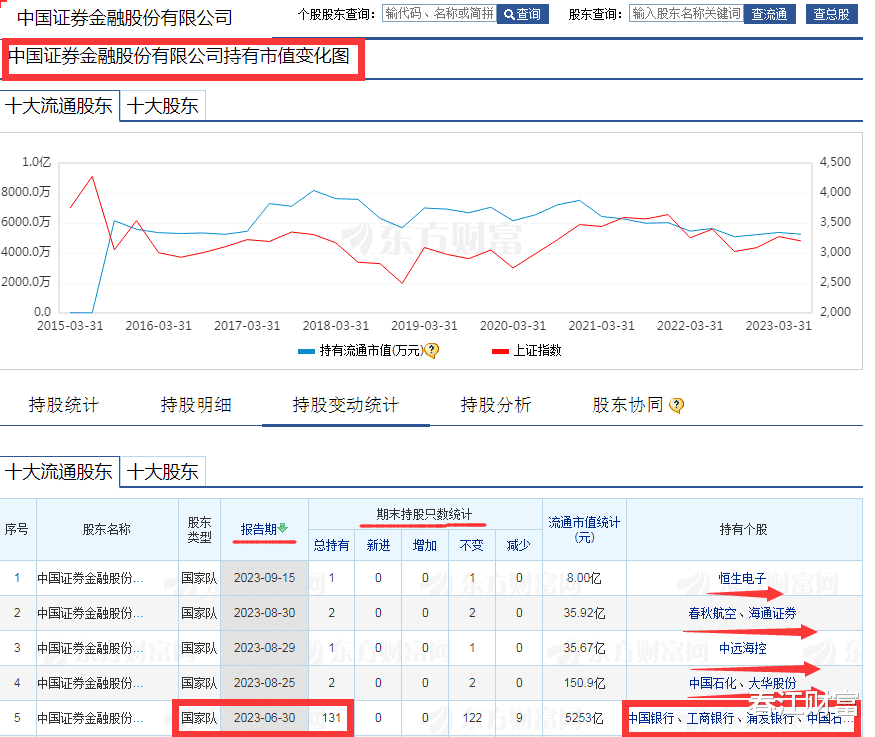The width and height of the screenshot is (875, 737).
Task: Open the 持股统计 tab
Action: [x=64, y=405]
